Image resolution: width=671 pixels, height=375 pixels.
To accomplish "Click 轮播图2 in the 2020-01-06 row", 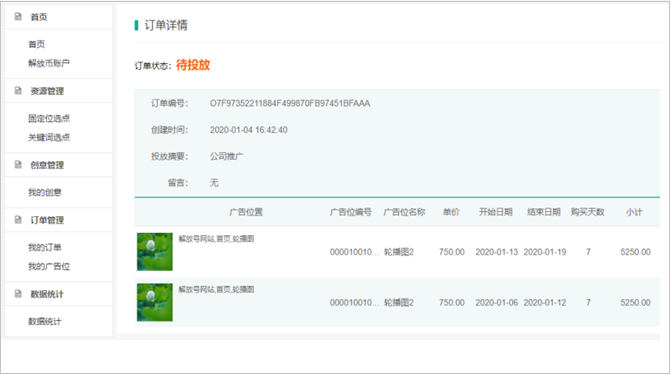I will point(399,303).
